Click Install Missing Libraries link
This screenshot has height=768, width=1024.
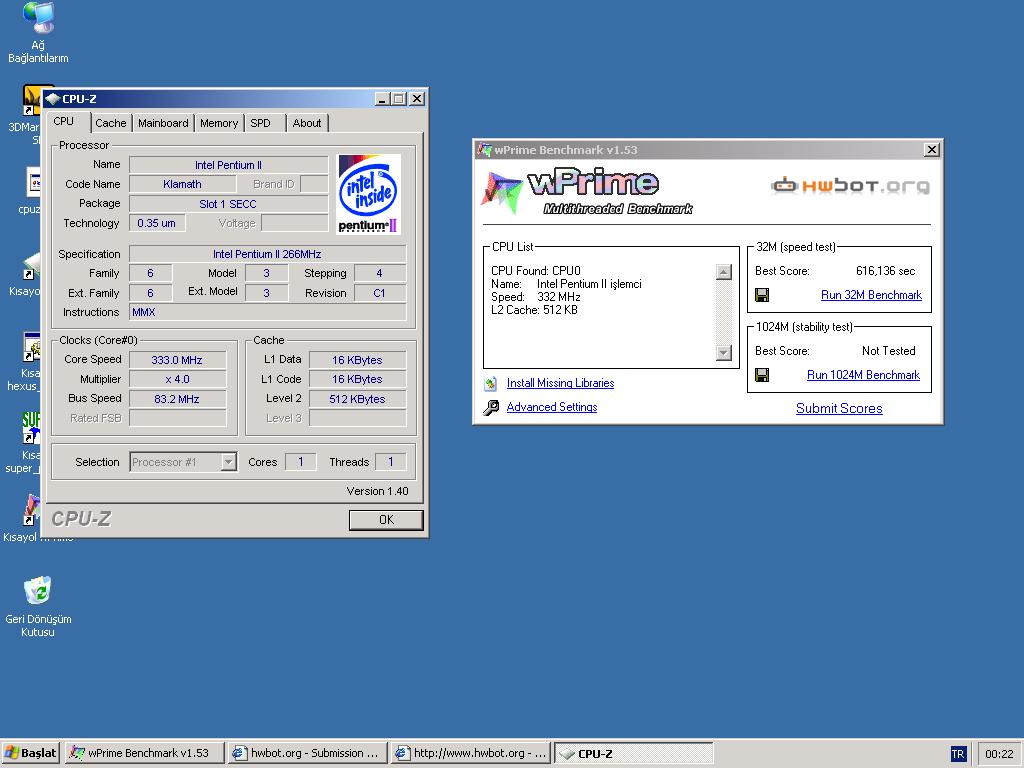(x=560, y=383)
